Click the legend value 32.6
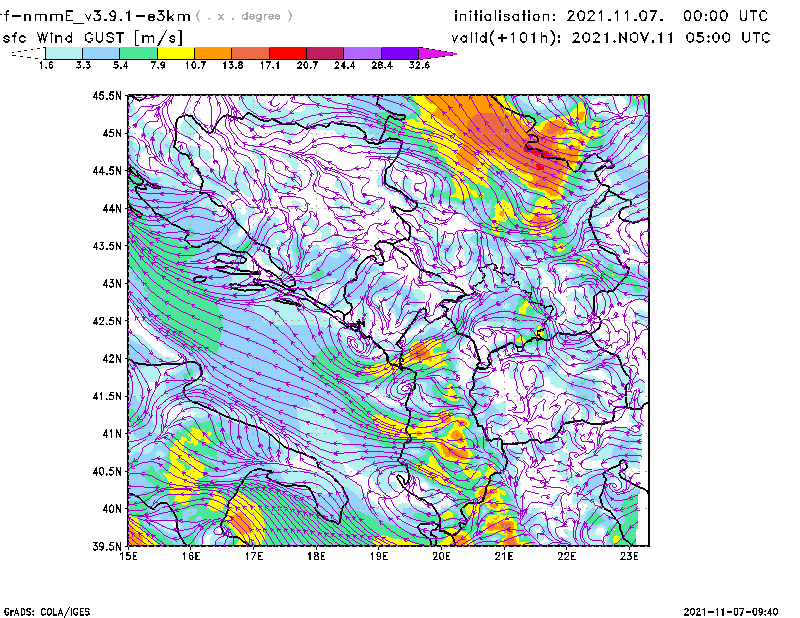 419,65
